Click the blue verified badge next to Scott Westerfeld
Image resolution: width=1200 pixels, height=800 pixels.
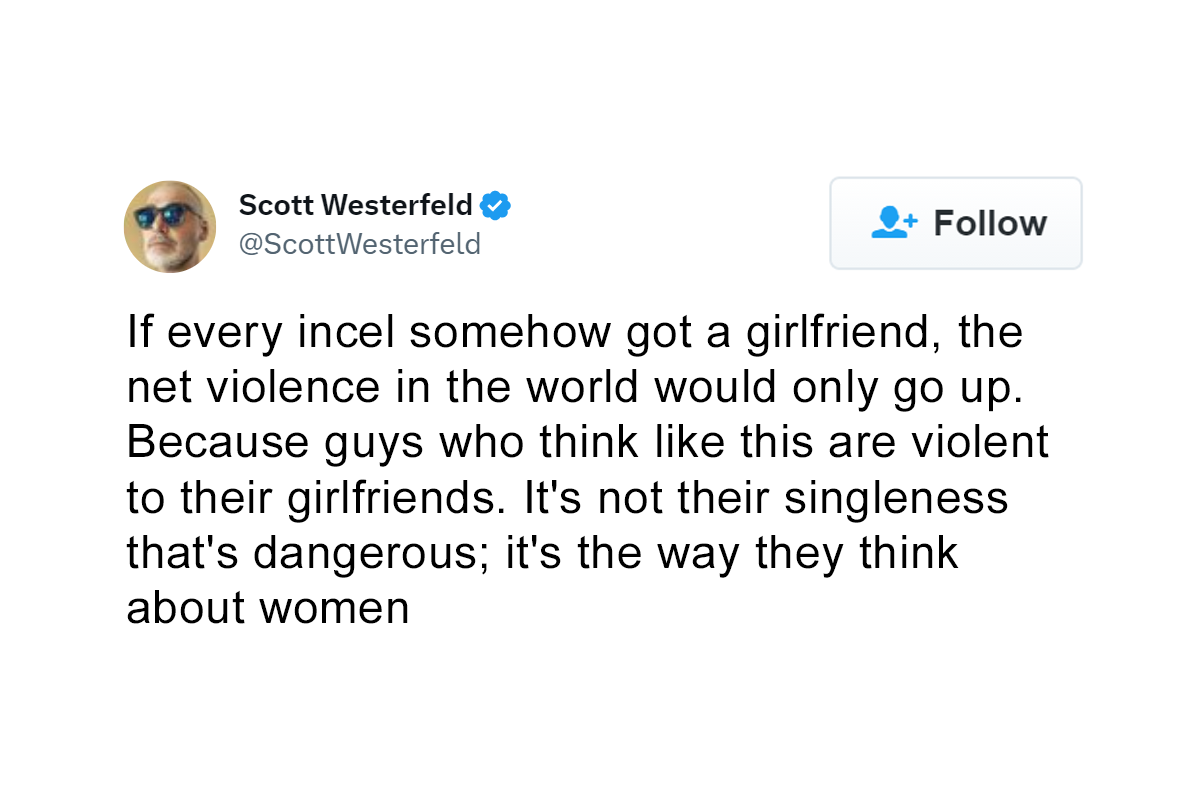point(497,204)
